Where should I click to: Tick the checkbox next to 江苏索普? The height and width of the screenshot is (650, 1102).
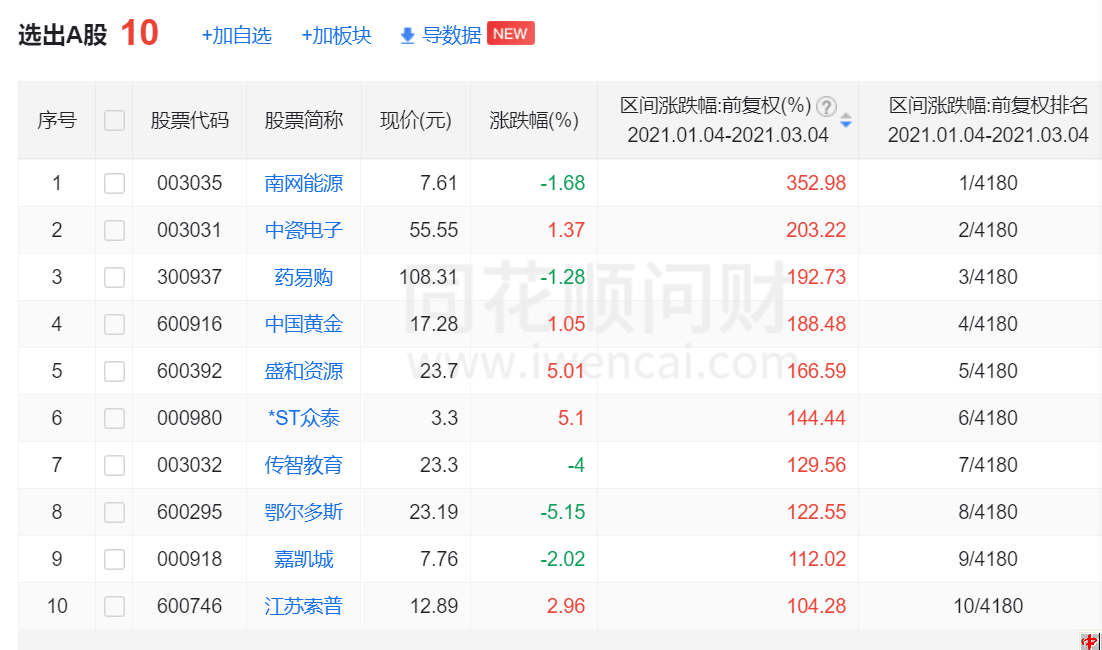coord(114,606)
